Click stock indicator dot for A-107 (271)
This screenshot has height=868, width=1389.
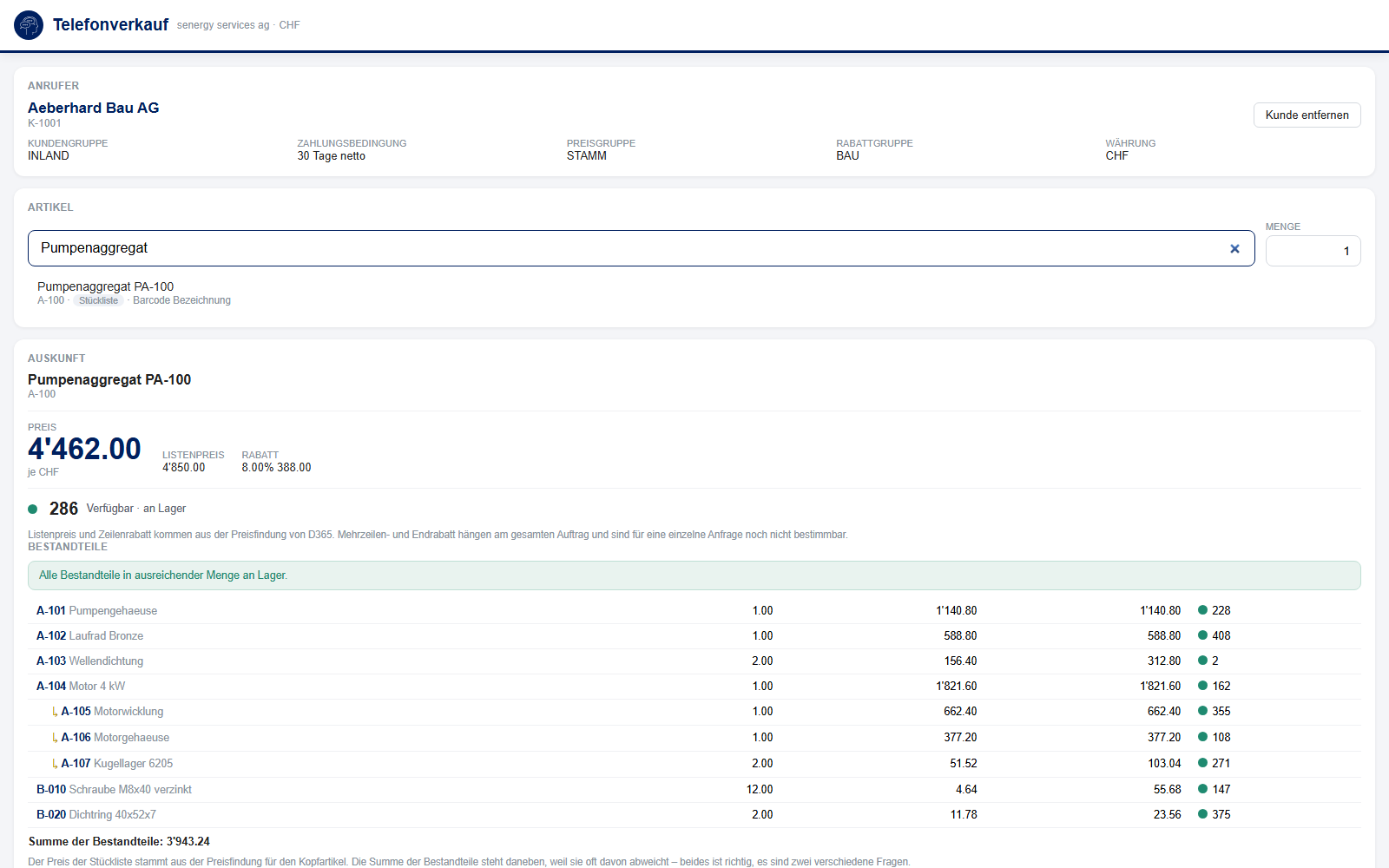[1203, 763]
